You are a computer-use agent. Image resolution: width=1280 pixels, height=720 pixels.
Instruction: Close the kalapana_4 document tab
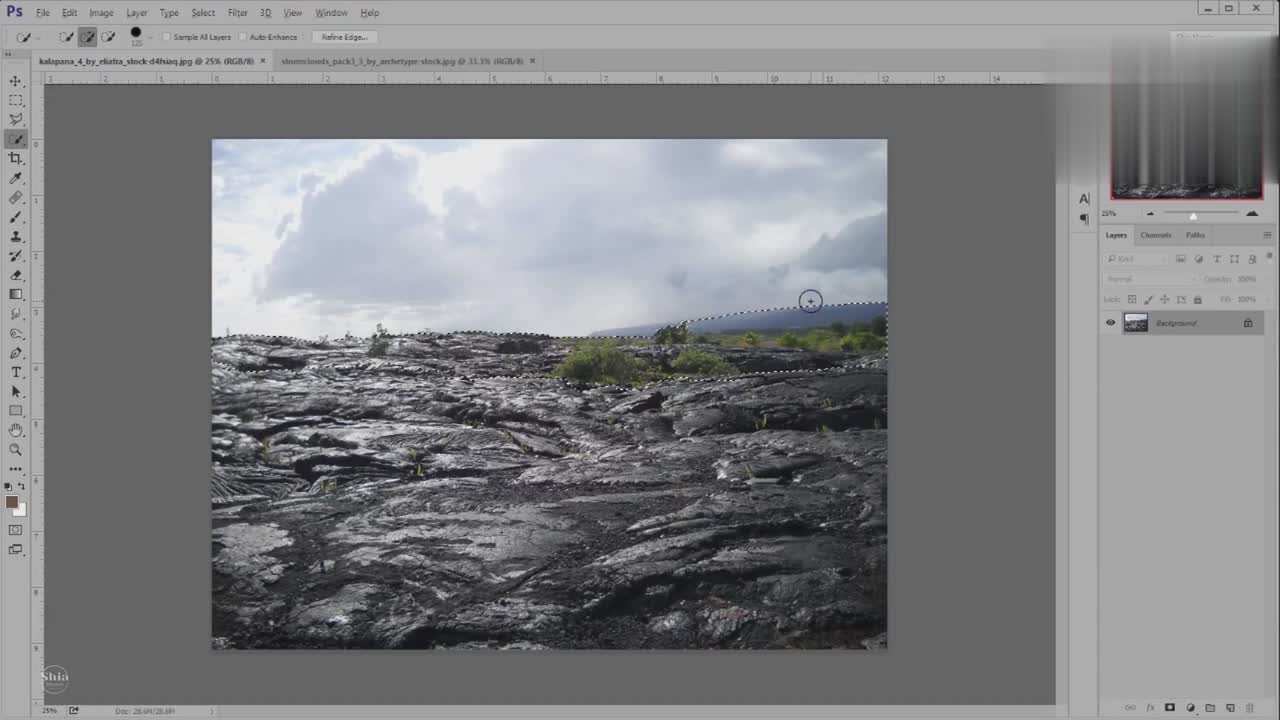(x=263, y=61)
